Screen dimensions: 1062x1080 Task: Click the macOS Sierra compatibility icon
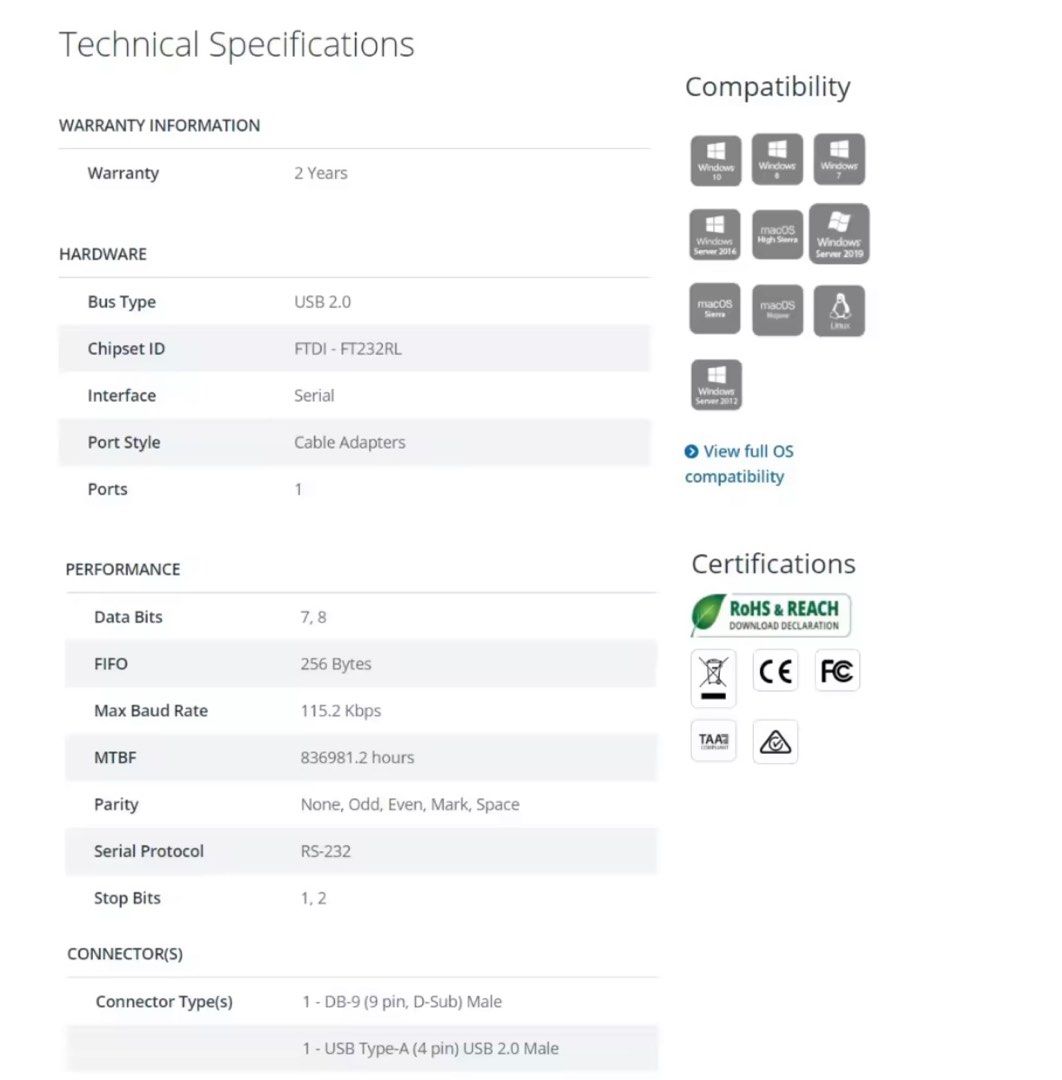[716, 309]
